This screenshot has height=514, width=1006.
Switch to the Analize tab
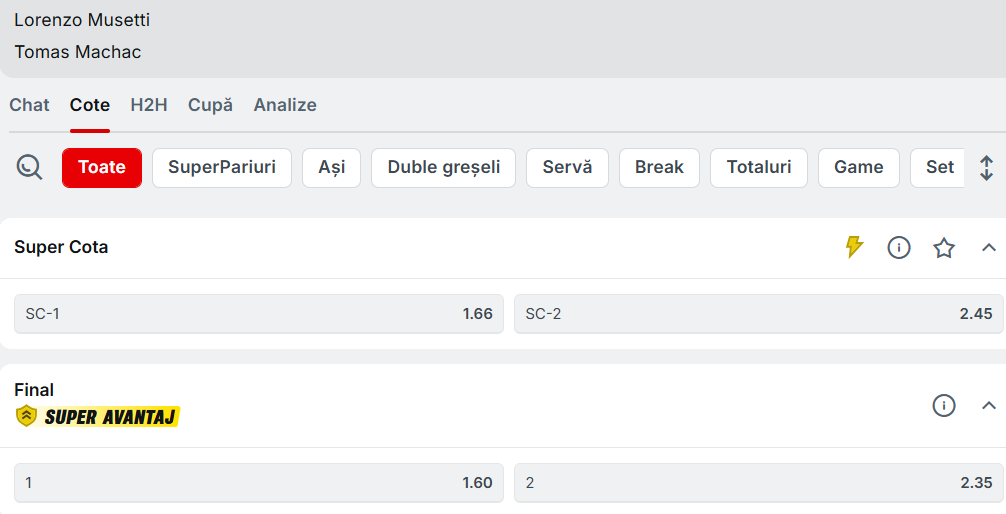point(285,105)
